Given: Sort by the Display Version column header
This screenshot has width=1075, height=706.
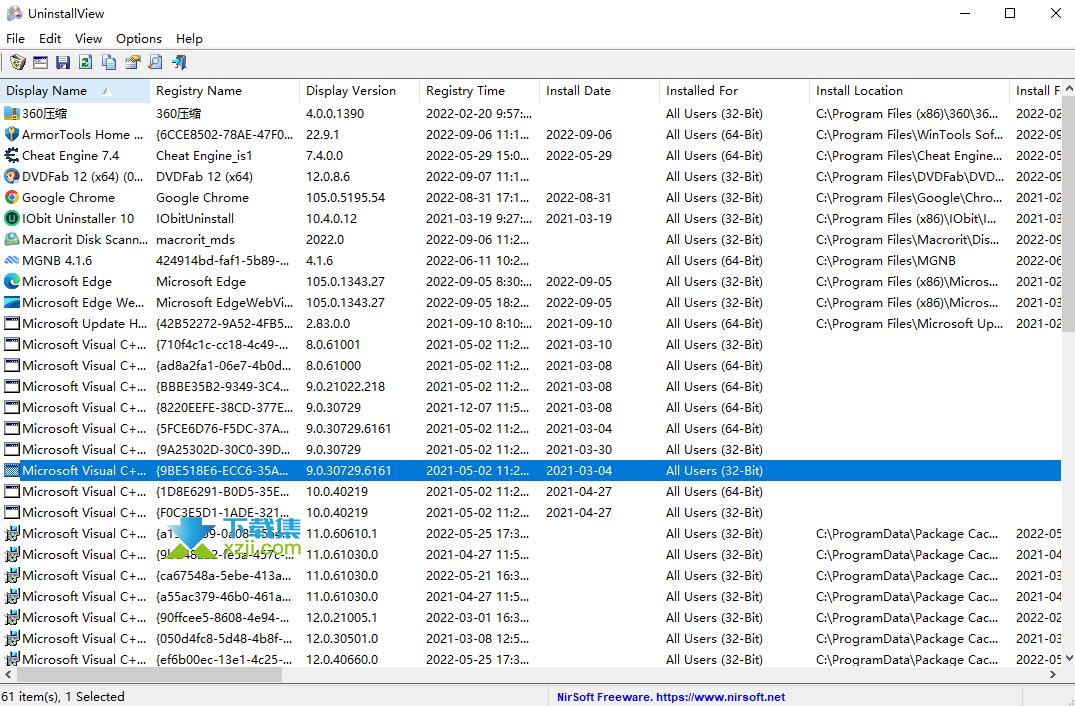Looking at the screenshot, I should point(359,90).
